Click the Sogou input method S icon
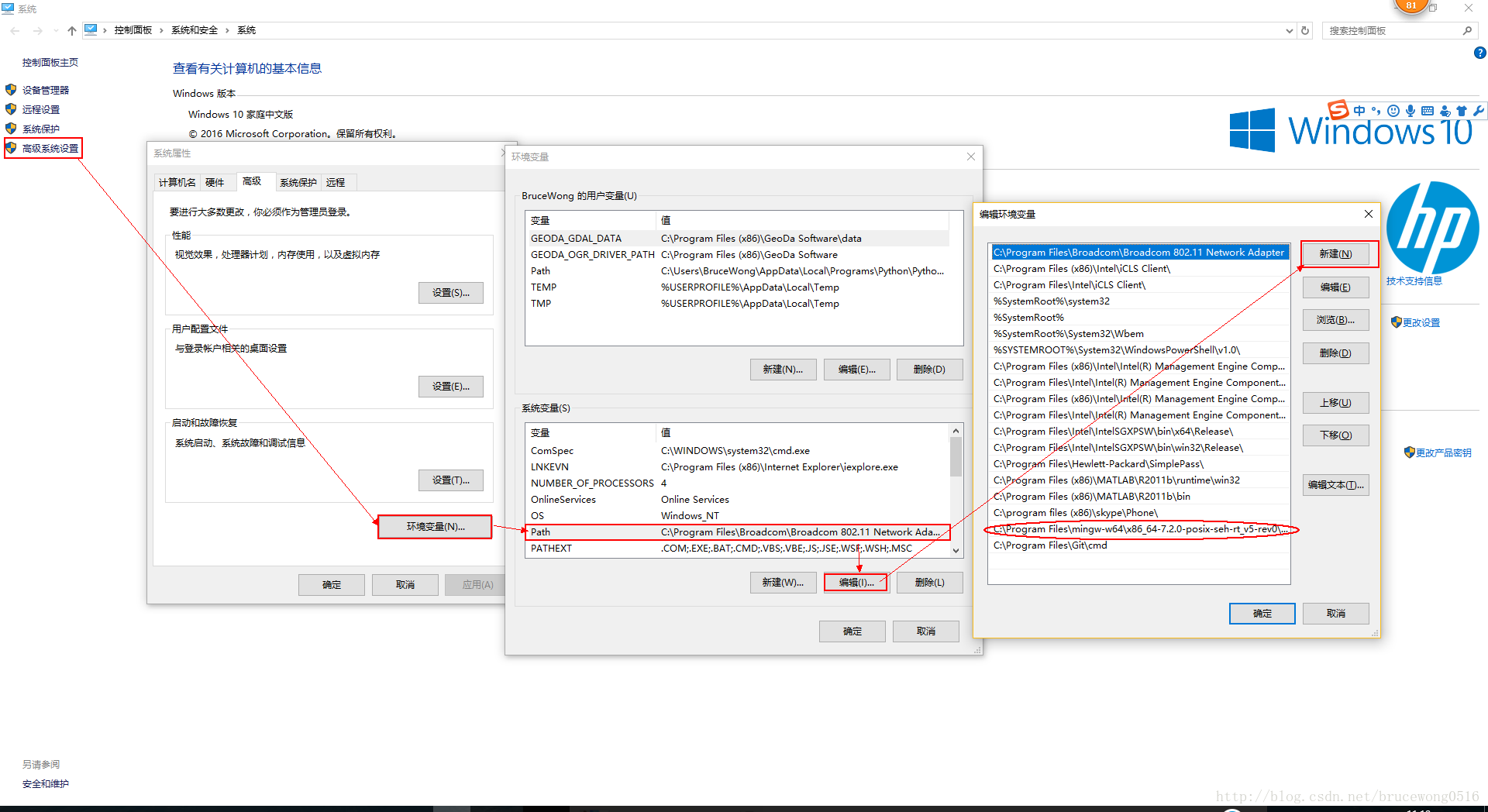Image resolution: width=1488 pixels, height=812 pixels. click(1338, 109)
